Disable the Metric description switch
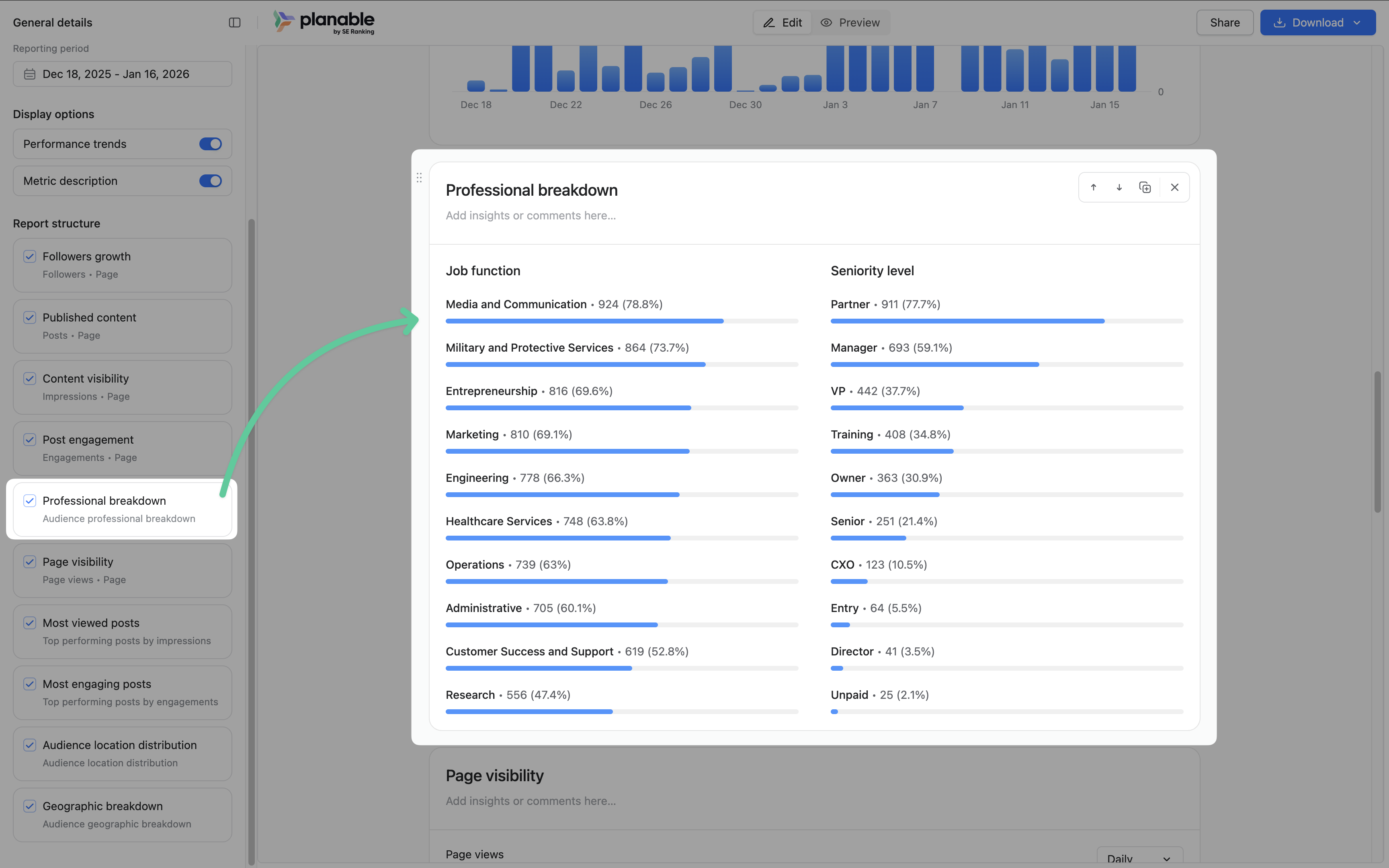The image size is (1389, 868). (x=210, y=181)
